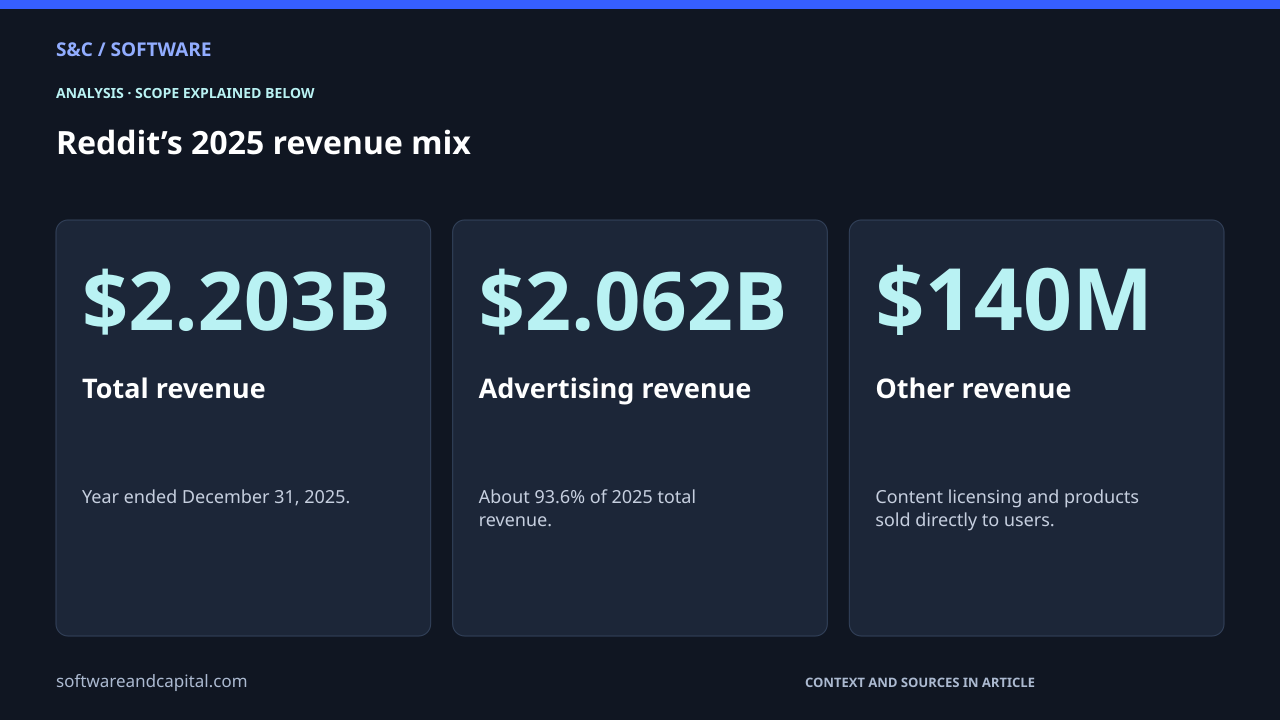1280x720 pixels.
Task: Click the $2.203B total revenue figure
Action: [x=235, y=300]
